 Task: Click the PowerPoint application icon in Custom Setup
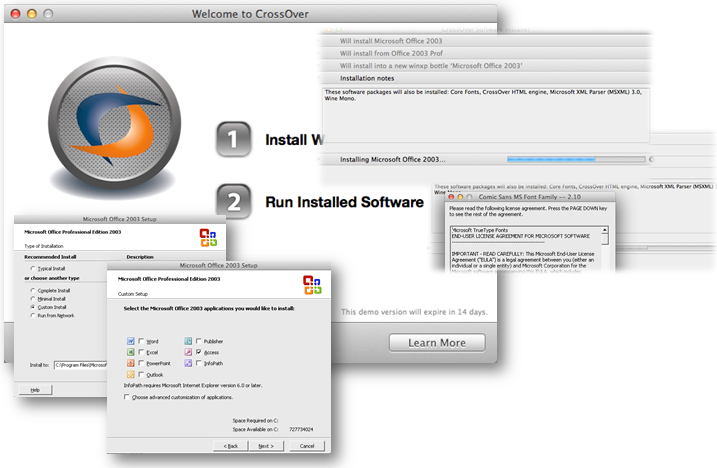point(131,363)
